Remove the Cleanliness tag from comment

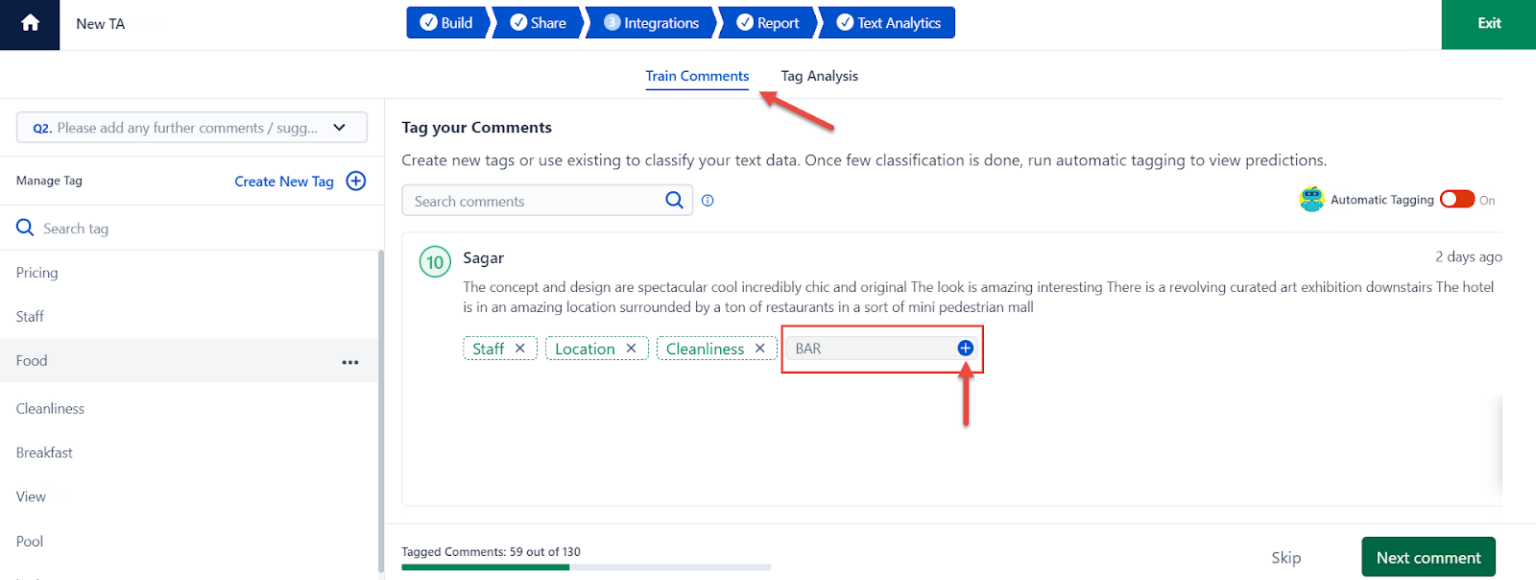(x=760, y=348)
